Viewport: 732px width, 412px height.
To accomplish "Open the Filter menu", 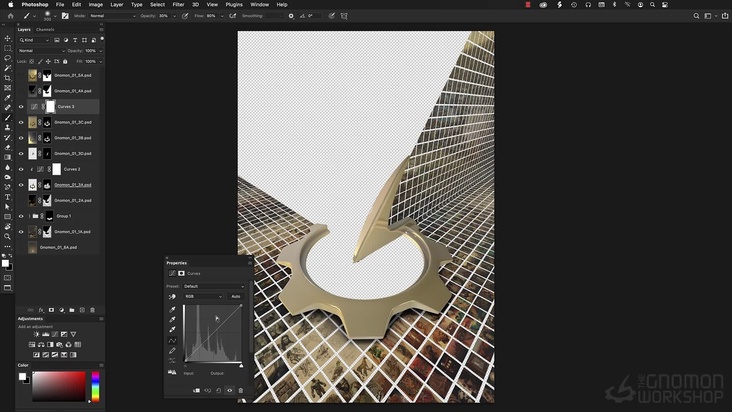I will point(178,4).
